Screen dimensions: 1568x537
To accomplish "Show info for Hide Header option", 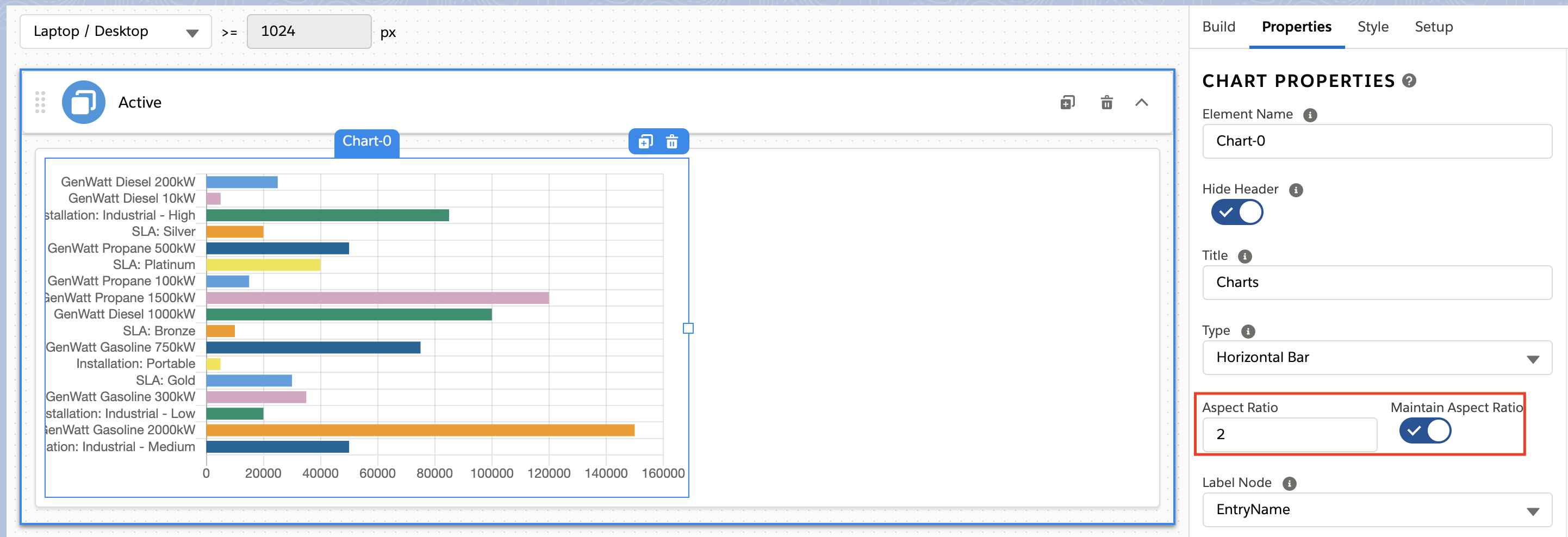I will point(1296,190).
